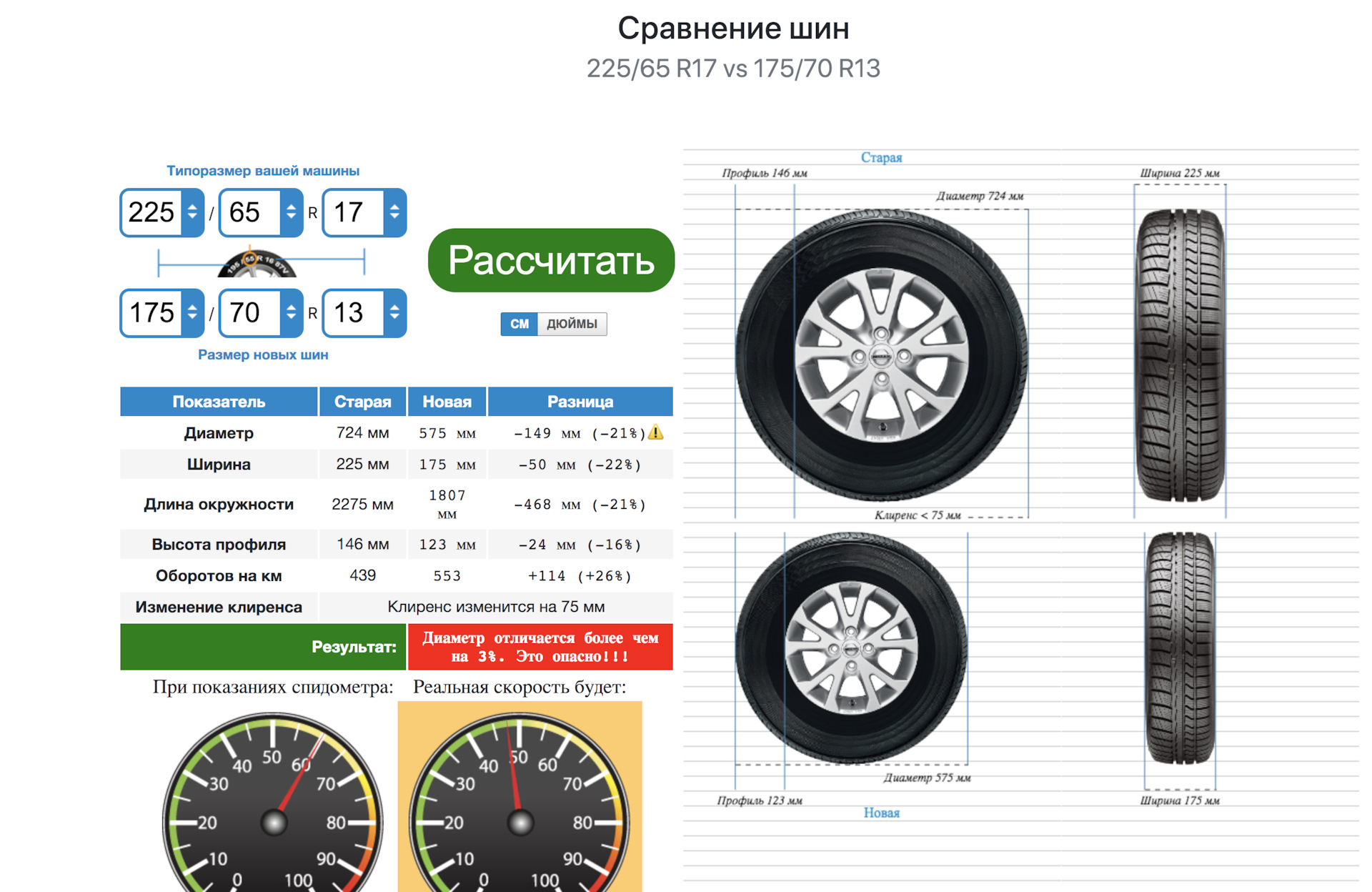Click the Показатель column header
Viewport: 1372px width, 892px height.
[x=219, y=402]
